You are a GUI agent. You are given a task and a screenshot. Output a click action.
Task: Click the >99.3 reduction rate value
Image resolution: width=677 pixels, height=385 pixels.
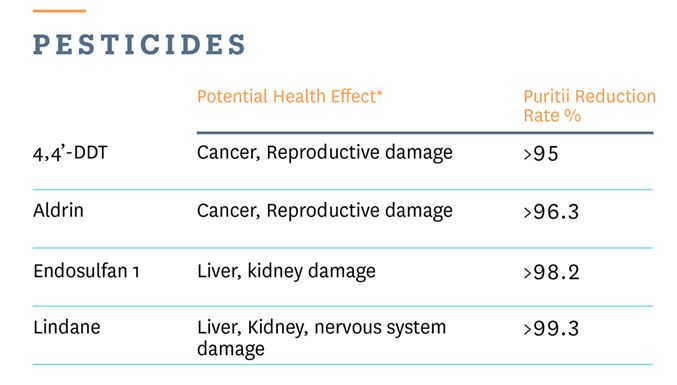coord(551,328)
